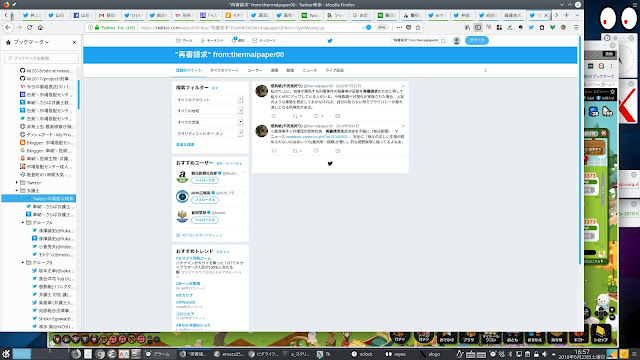Click the 高度な検索 link
Screen dimensions: 640x360
[185, 144]
